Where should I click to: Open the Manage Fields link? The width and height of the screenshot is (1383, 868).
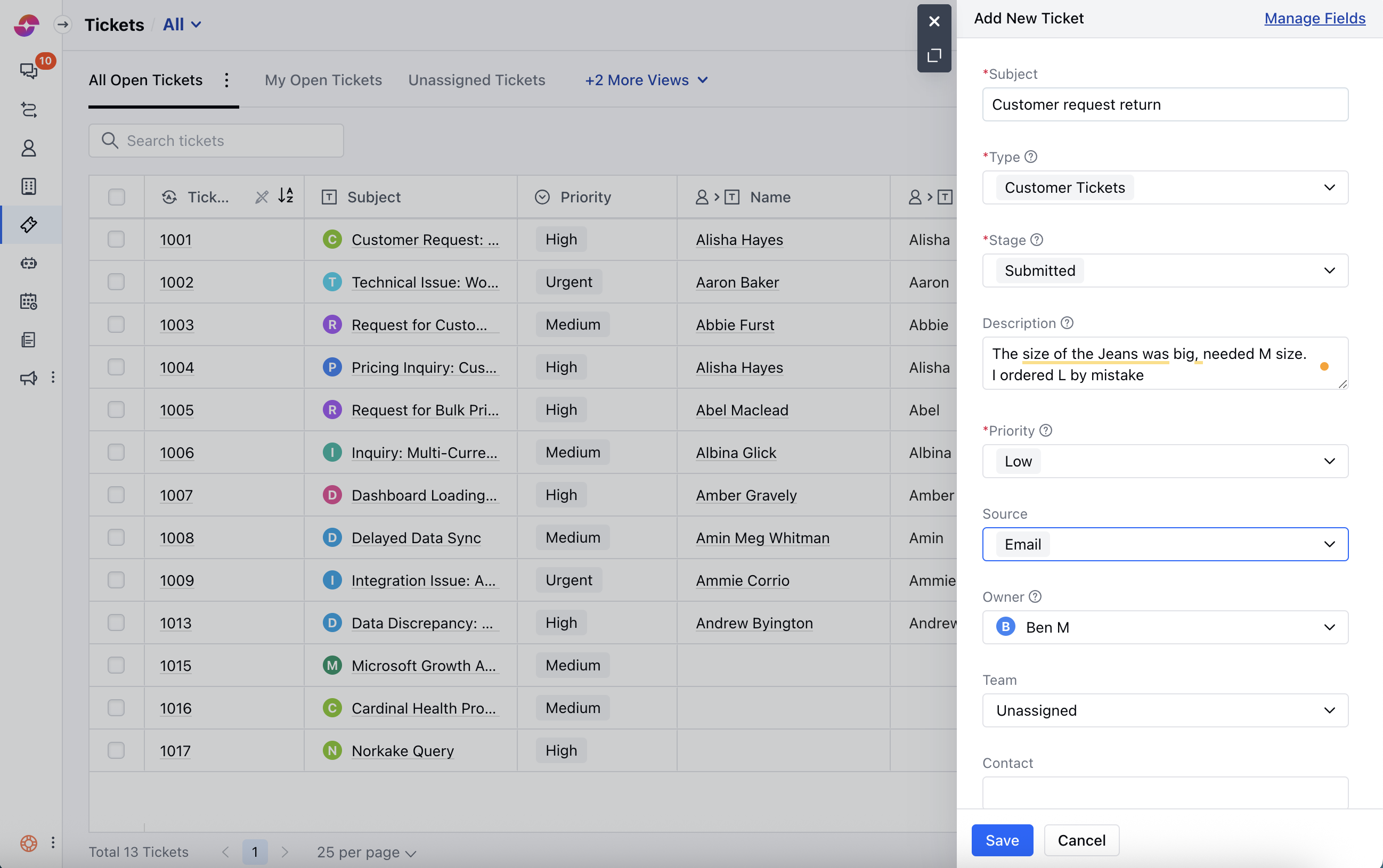point(1314,18)
